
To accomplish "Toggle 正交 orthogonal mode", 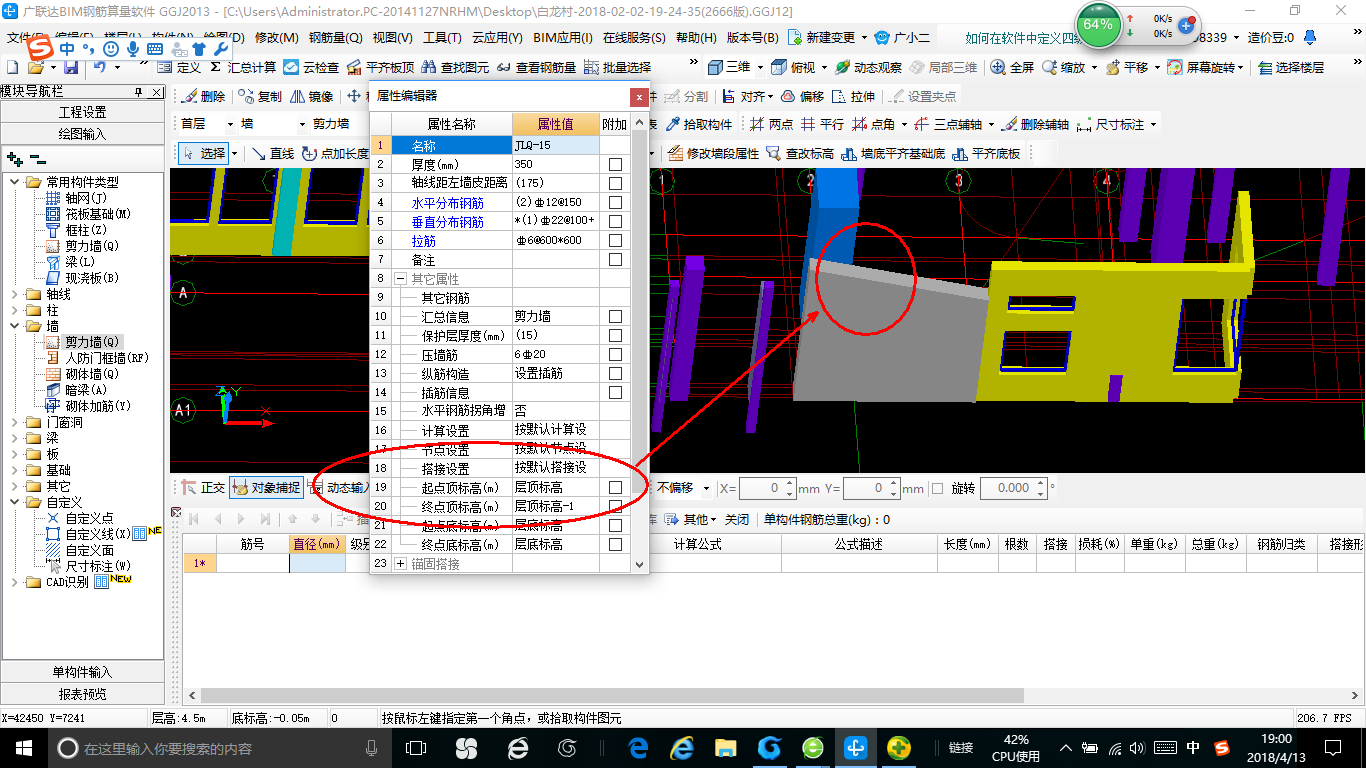I will 203,488.
